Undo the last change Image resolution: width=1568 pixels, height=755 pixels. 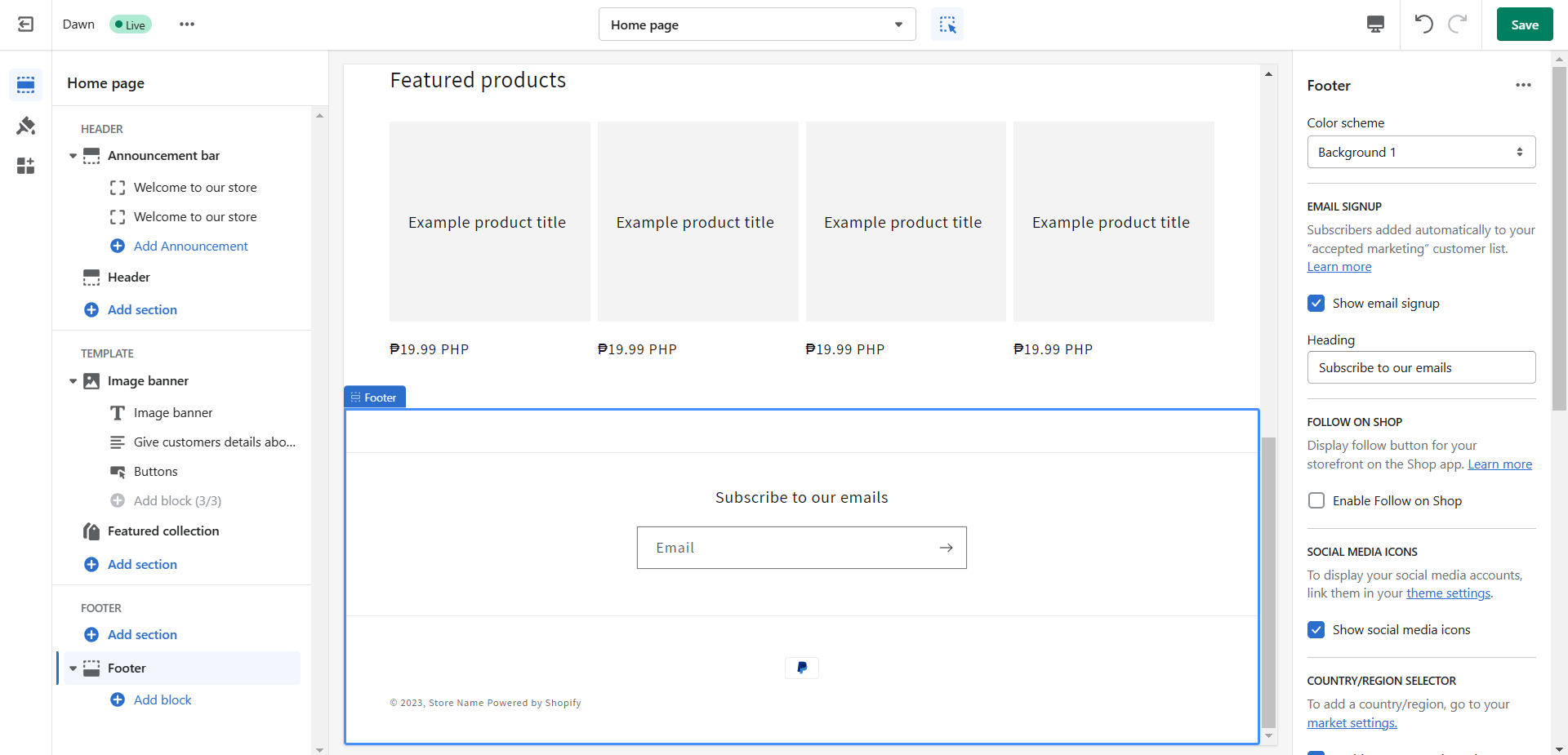click(x=1423, y=24)
